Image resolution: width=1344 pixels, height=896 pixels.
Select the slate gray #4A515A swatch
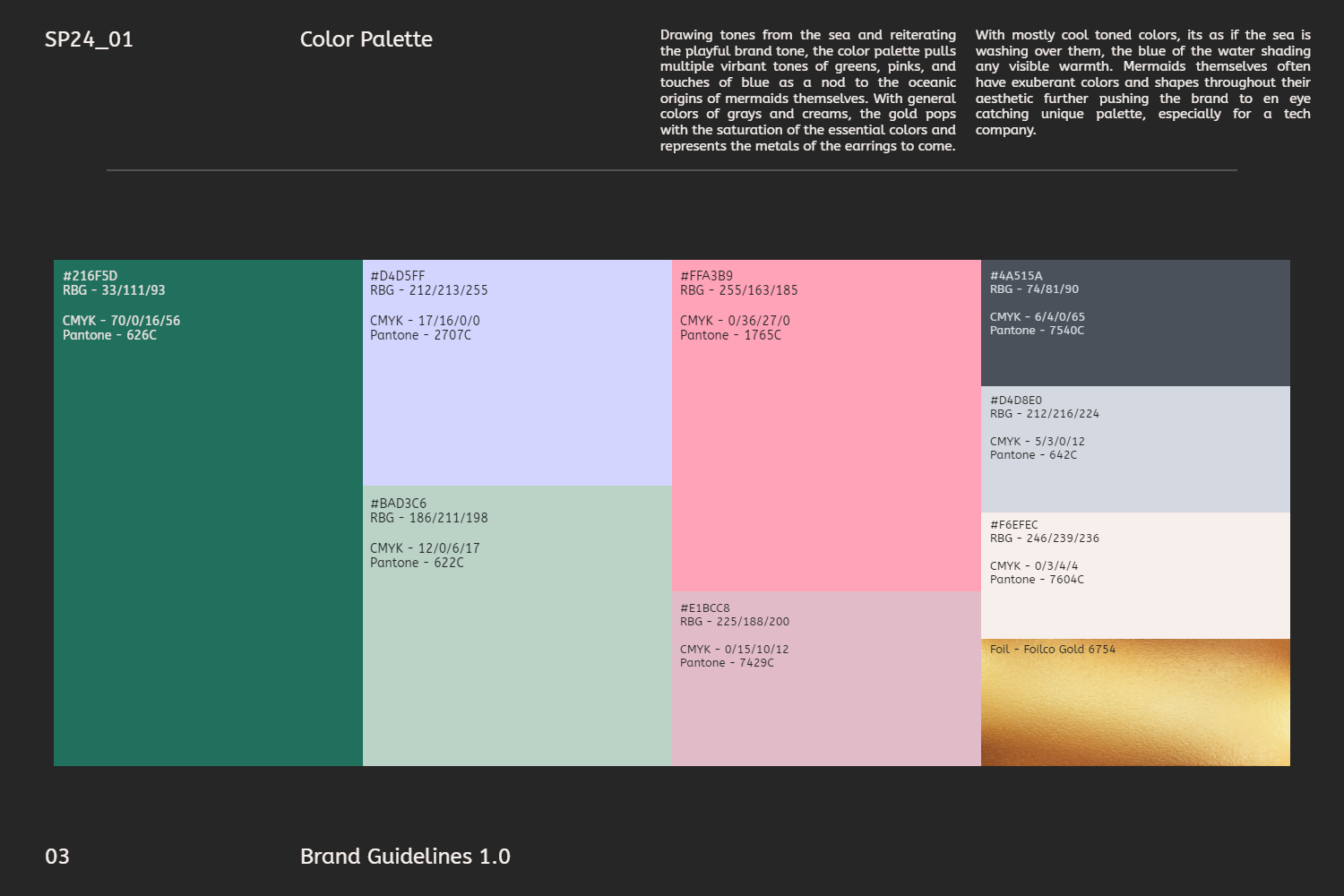point(1135,323)
